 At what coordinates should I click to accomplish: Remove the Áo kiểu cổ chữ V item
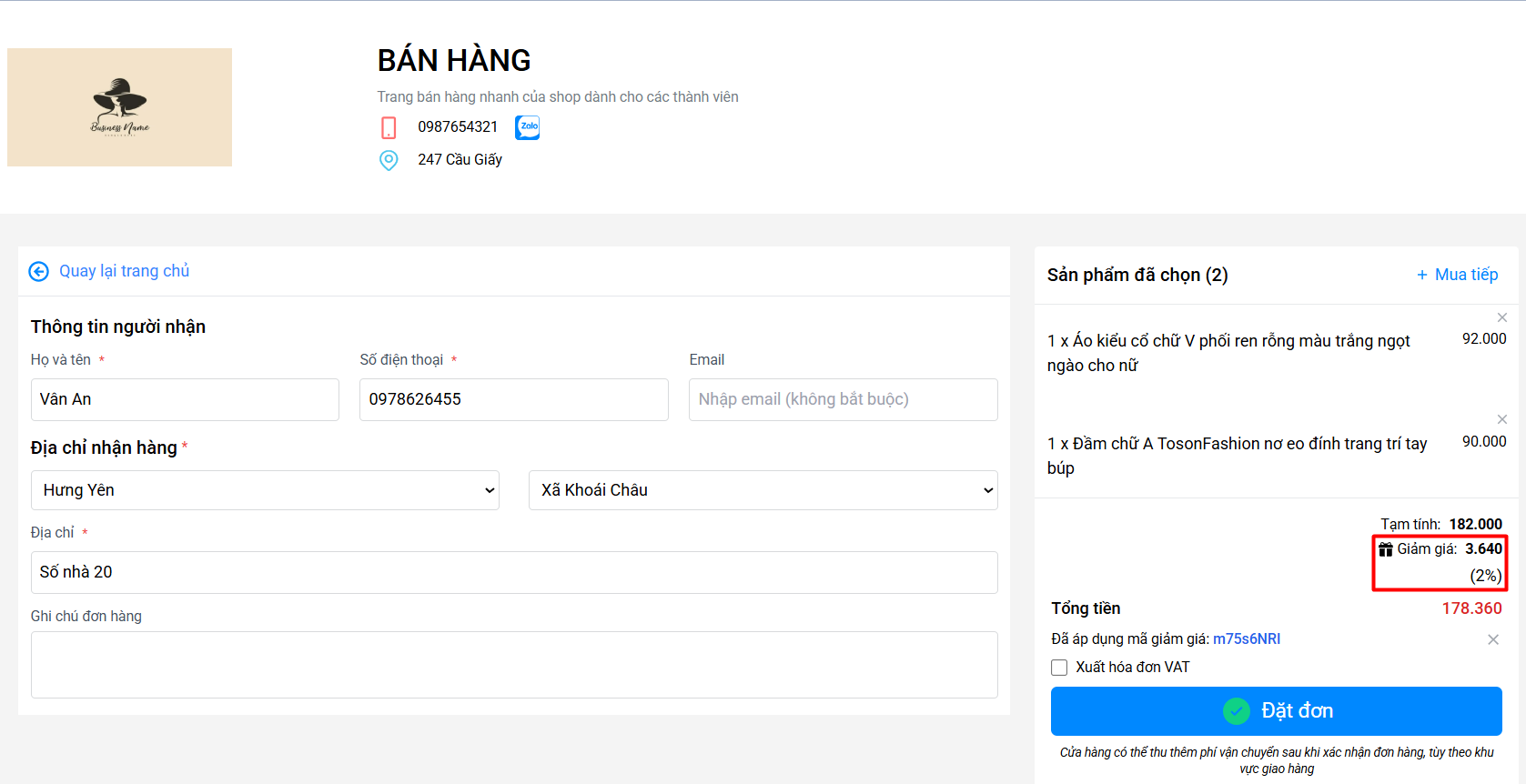pyautogui.click(x=1501, y=317)
